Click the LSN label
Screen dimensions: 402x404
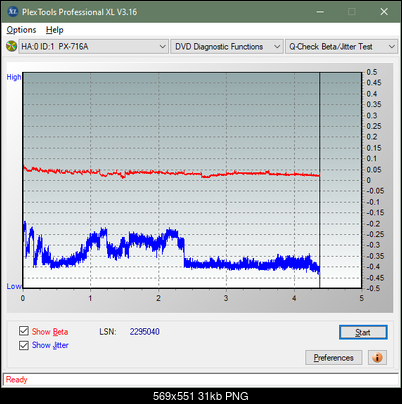point(108,332)
